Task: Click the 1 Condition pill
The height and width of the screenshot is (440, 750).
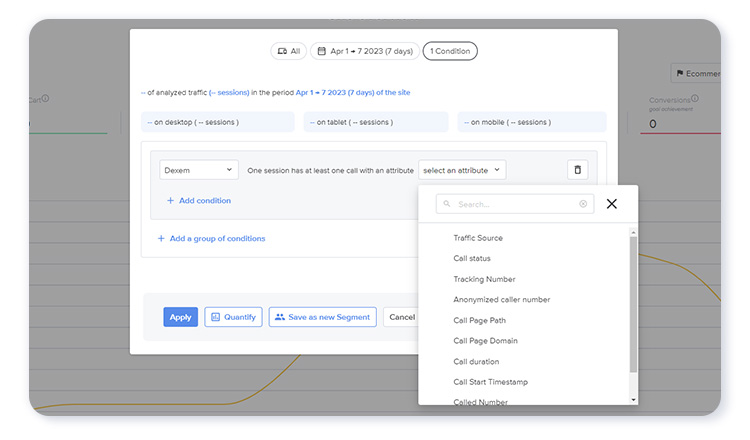Action: point(450,51)
